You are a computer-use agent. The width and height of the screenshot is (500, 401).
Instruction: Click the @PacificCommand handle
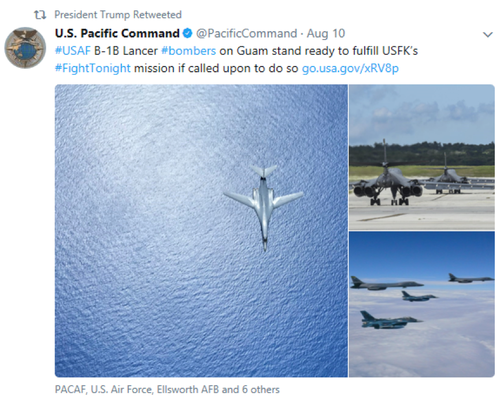pyautogui.click(x=246, y=33)
